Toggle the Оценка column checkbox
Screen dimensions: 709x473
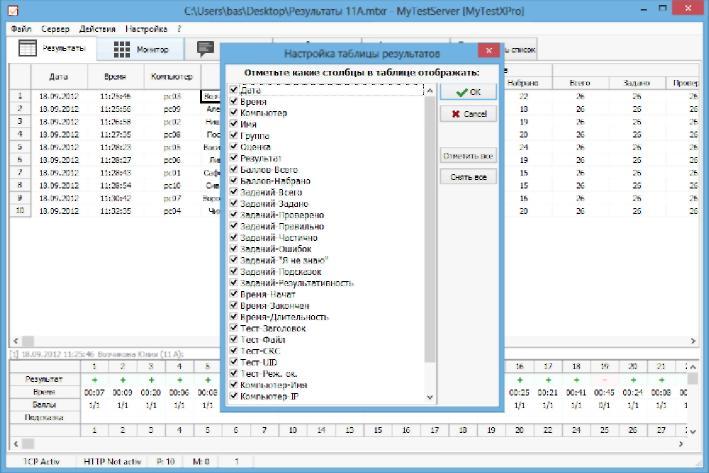click(x=233, y=147)
